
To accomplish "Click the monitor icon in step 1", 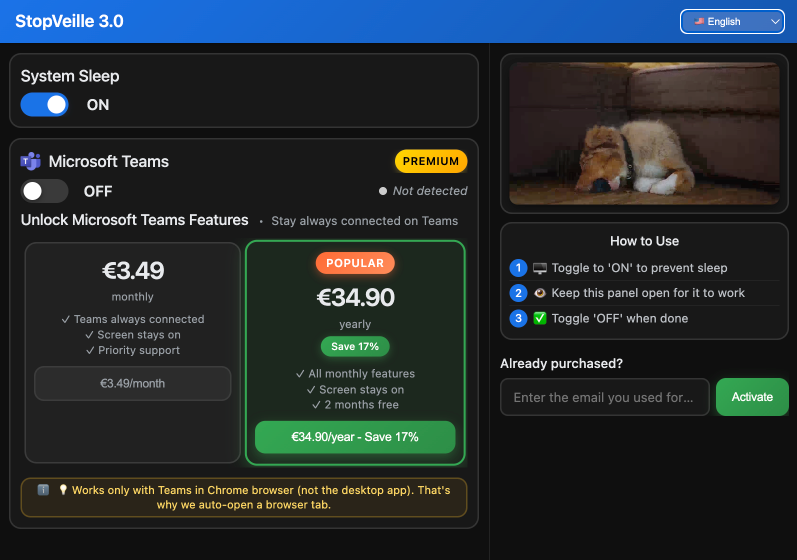I will click(540, 268).
